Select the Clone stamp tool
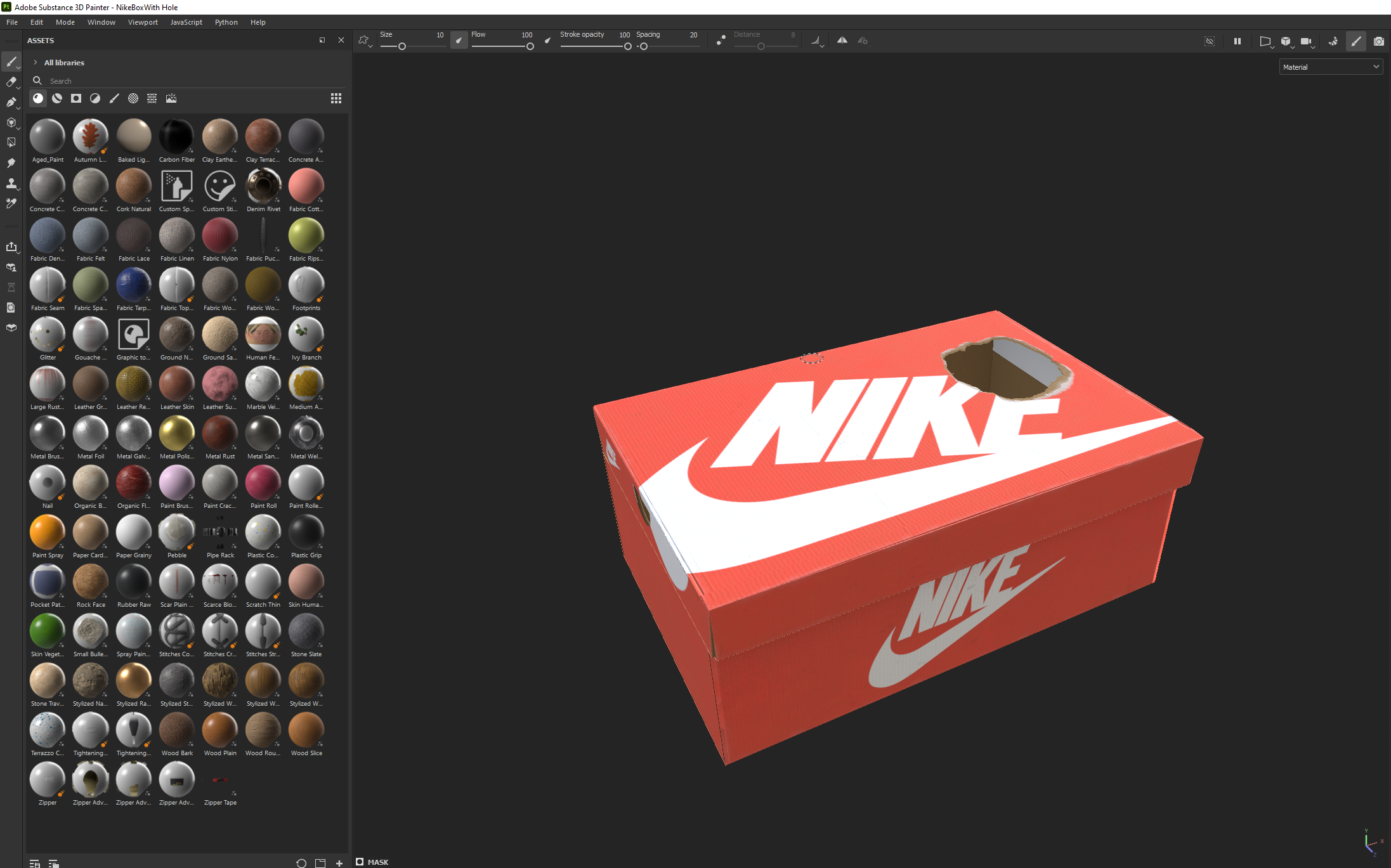The height and width of the screenshot is (868, 1391). click(x=11, y=183)
